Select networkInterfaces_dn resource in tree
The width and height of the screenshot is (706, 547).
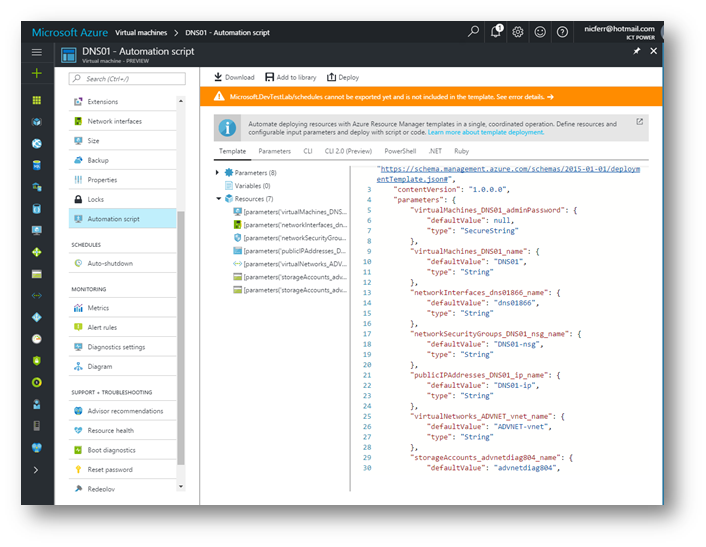click(x=290, y=225)
